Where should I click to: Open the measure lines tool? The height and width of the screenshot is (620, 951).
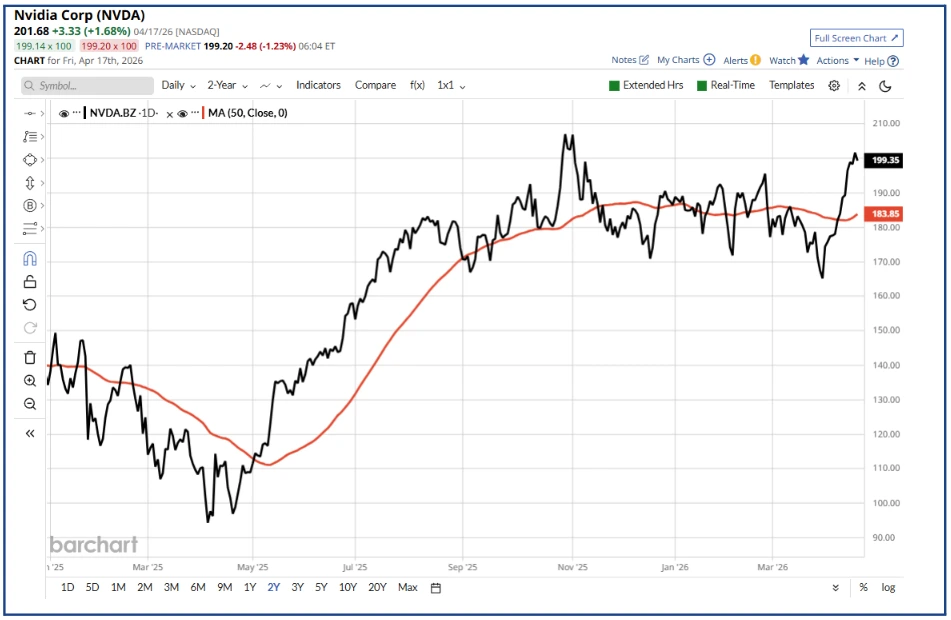[x=29, y=229]
